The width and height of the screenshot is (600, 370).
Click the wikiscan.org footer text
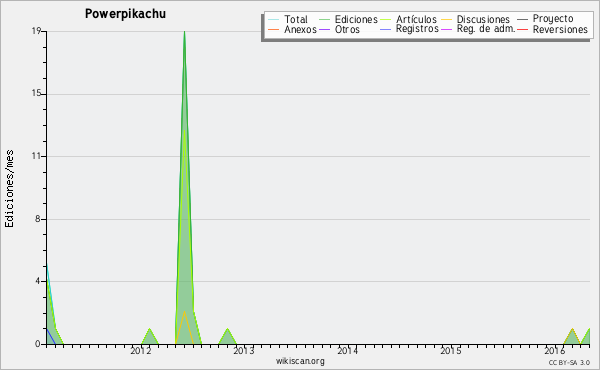(x=300, y=361)
